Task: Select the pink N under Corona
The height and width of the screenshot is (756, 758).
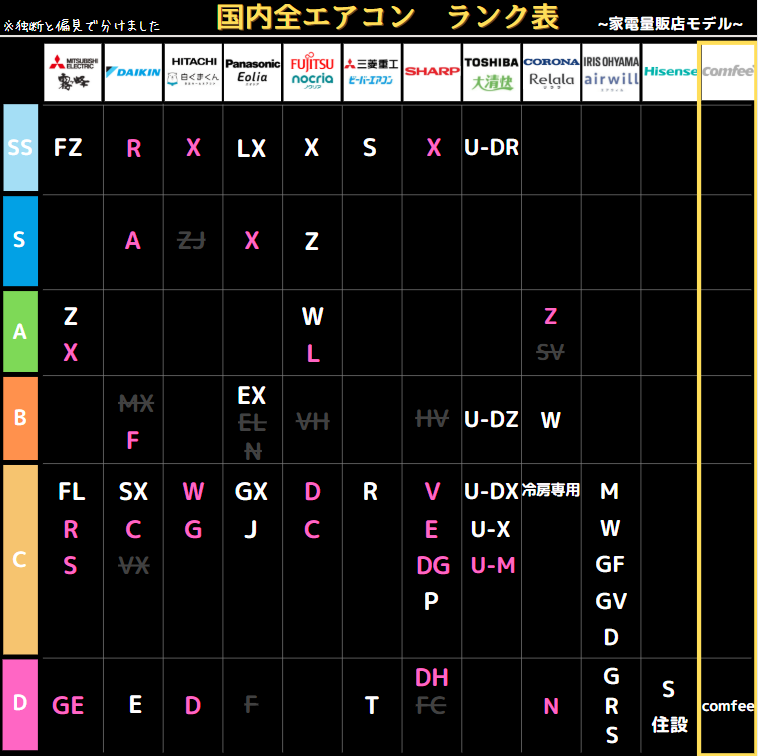Action: pos(551,706)
